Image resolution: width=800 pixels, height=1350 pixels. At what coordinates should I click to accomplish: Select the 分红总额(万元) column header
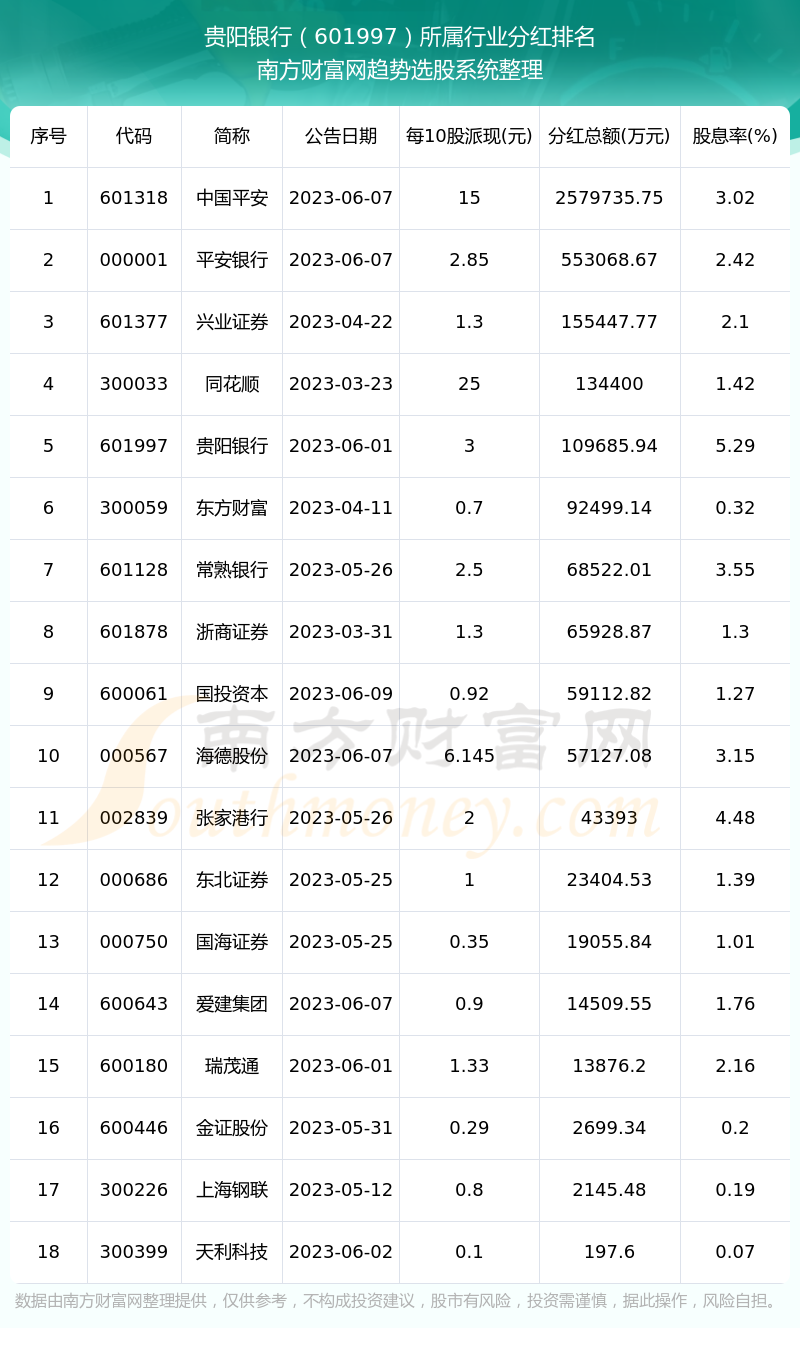(609, 136)
